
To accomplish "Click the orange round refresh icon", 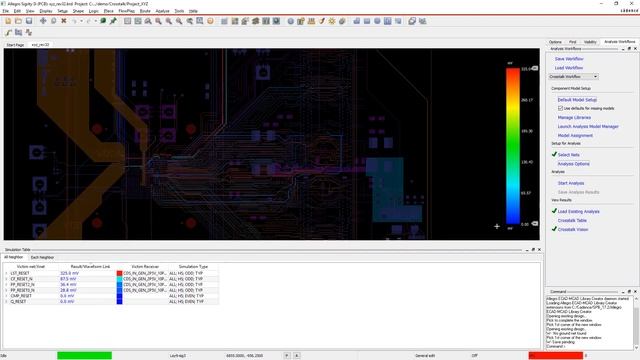I will coord(210,21).
